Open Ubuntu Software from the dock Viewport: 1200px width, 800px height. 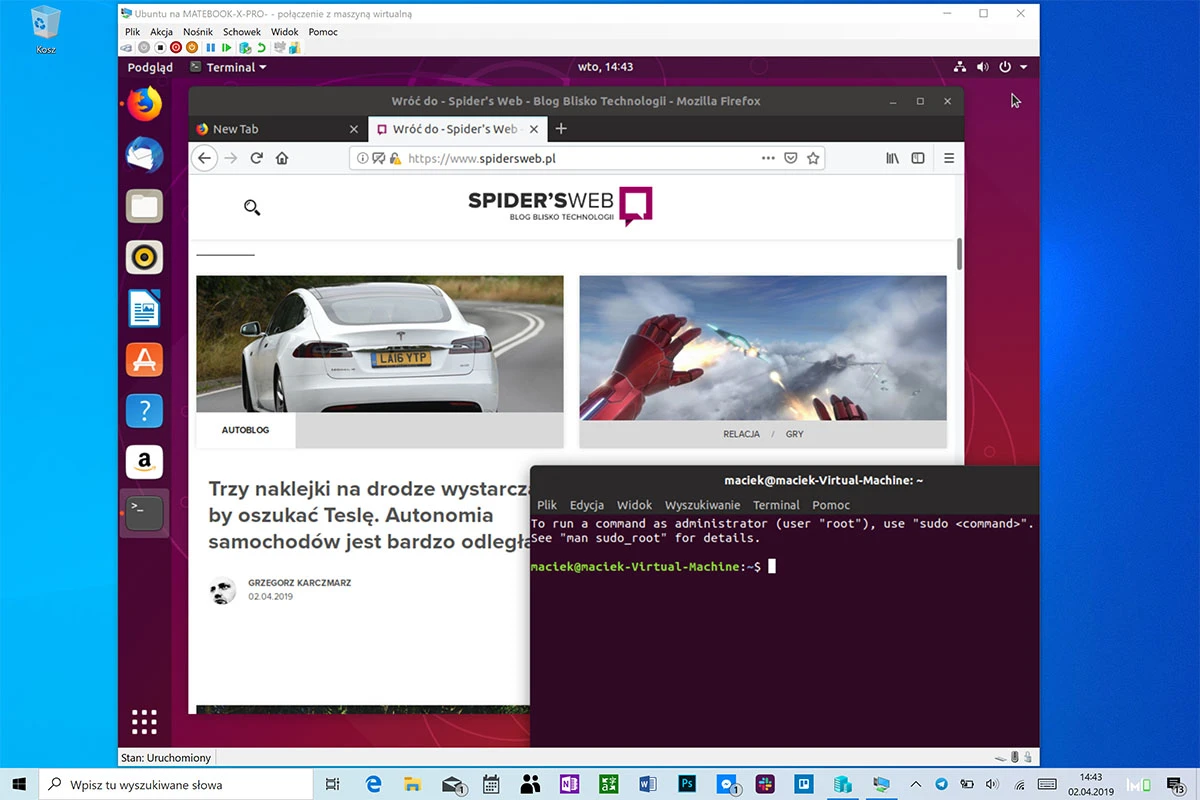pyautogui.click(x=145, y=359)
